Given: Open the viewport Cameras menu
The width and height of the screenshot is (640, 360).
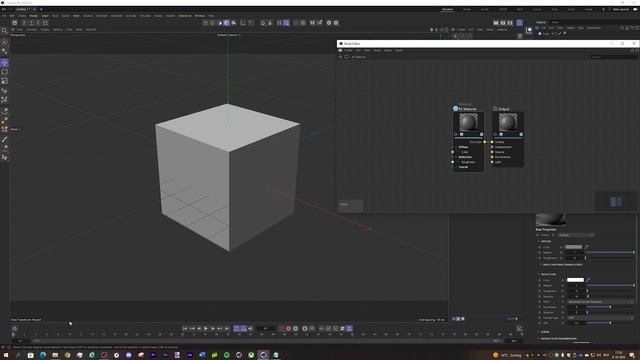Looking at the screenshot, I should [x=32, y=29].
